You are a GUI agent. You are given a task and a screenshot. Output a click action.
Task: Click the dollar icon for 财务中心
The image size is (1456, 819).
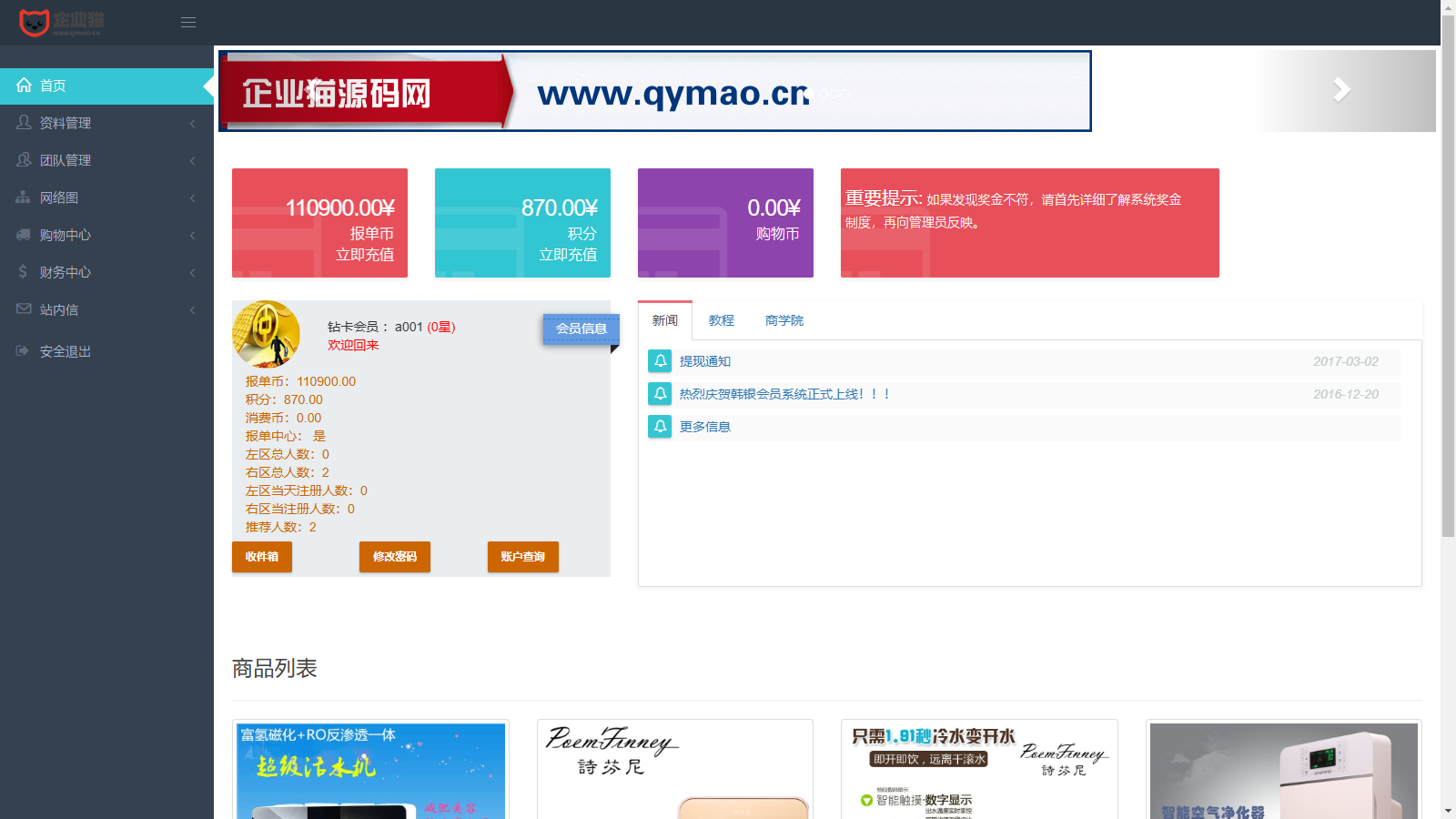23,271
